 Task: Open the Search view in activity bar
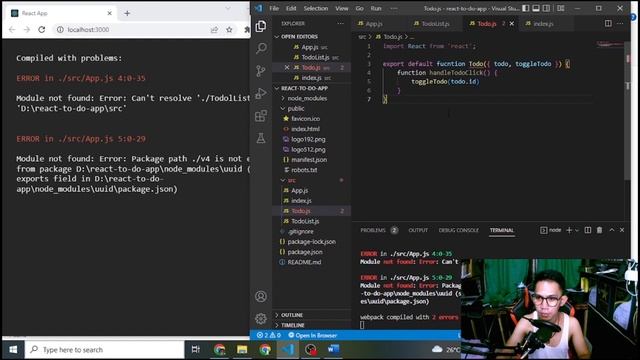point(261,48)
